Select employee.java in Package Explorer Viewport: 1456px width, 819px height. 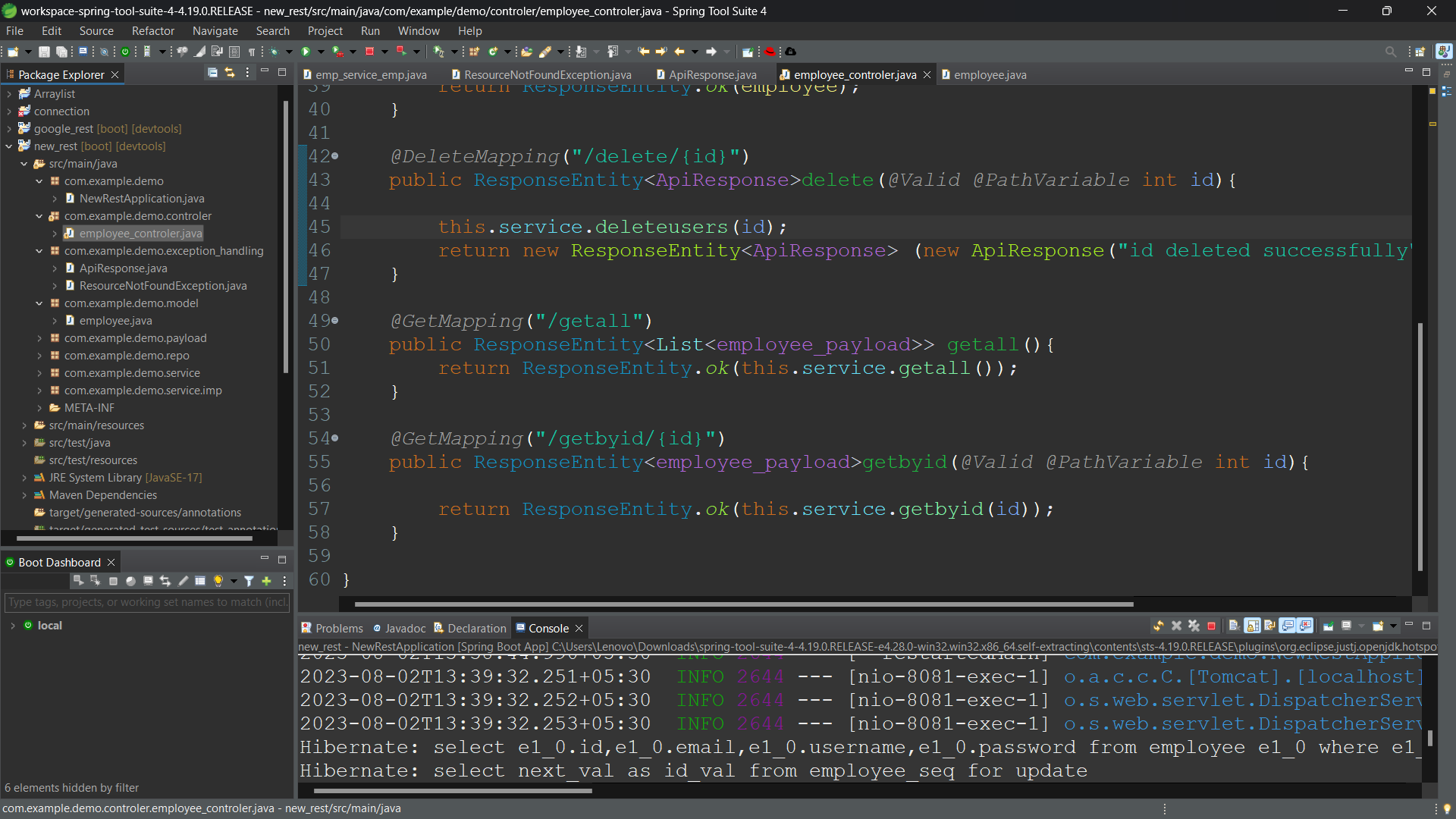[115, 321]
